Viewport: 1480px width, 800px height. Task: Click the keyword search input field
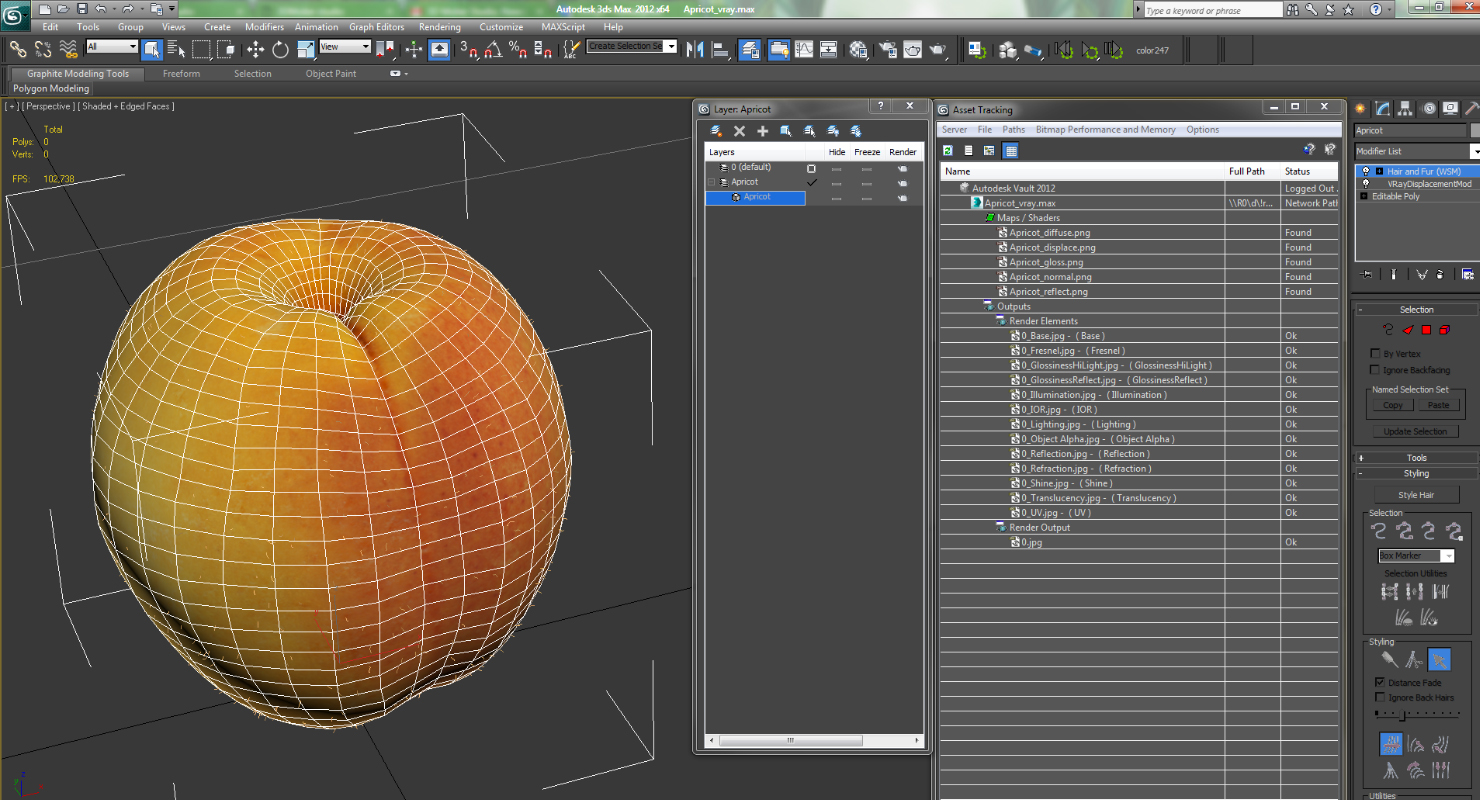coord(1212,10)
